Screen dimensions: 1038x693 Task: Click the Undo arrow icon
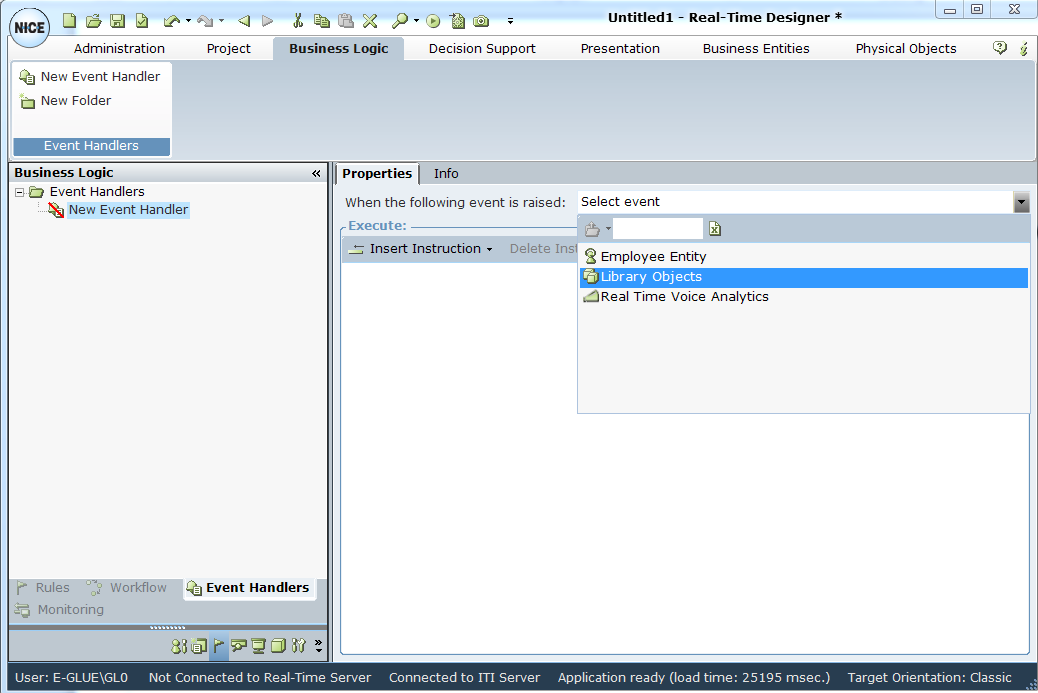171,20
